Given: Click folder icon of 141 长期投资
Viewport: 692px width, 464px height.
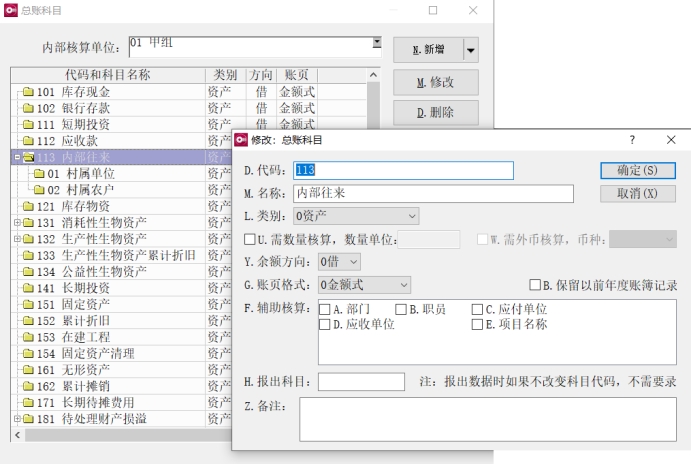Looking at the screenshot, I should pyautogui.click(x=28, y=288).
